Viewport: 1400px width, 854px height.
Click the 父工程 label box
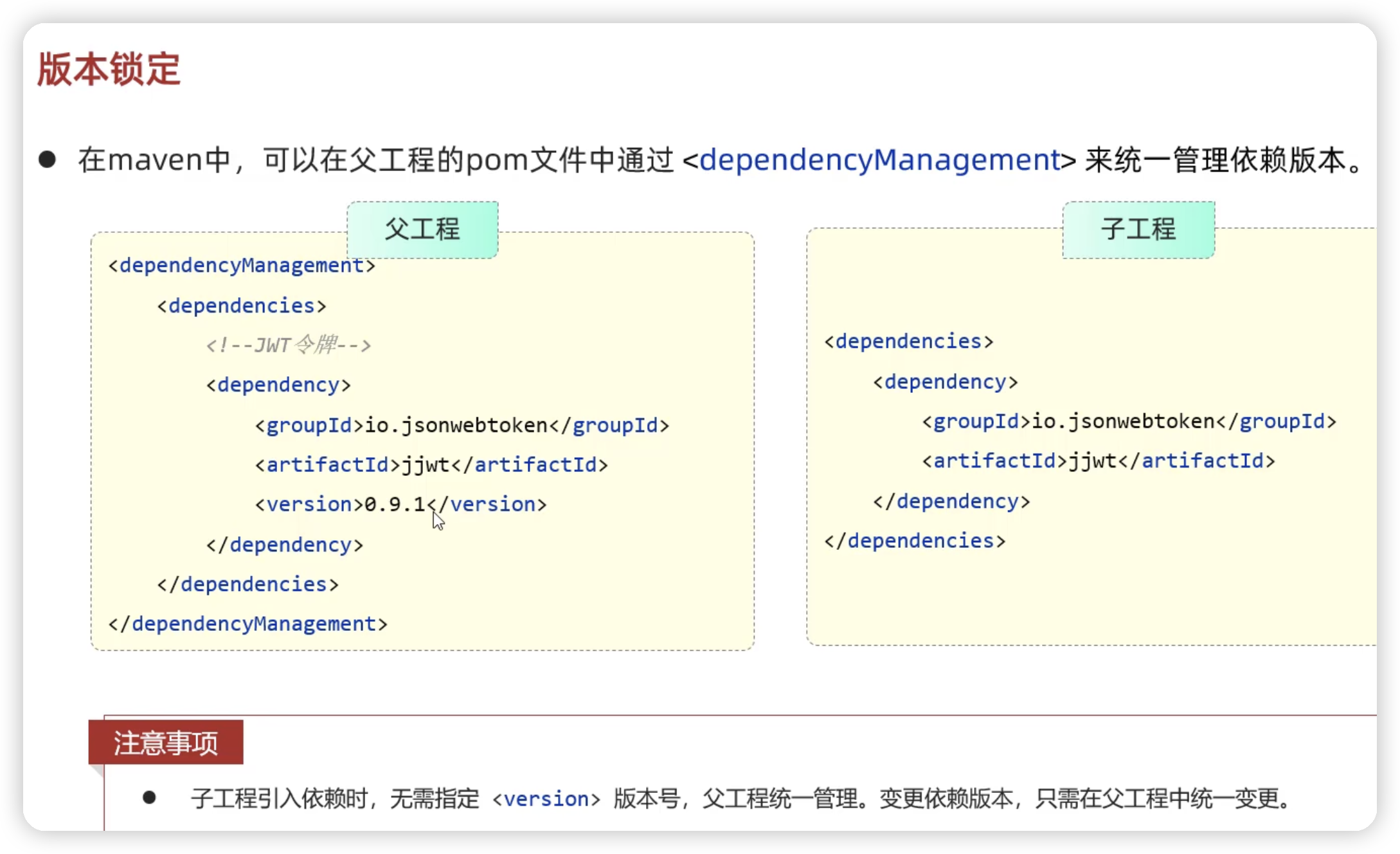point(422,230)
